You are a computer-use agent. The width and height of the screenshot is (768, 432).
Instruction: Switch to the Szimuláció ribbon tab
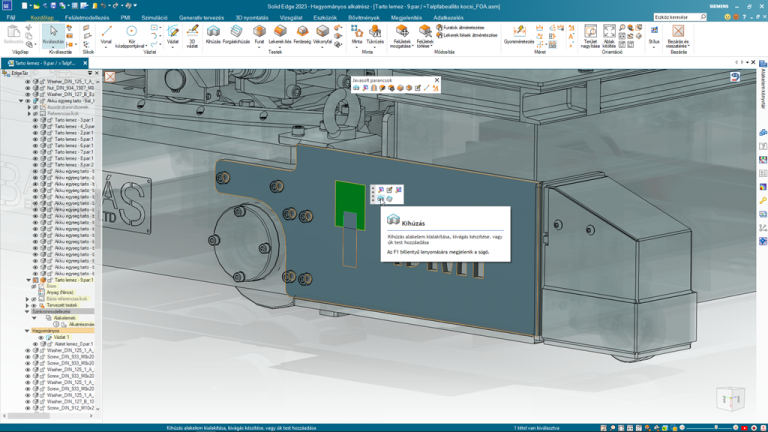coord(155,18)
